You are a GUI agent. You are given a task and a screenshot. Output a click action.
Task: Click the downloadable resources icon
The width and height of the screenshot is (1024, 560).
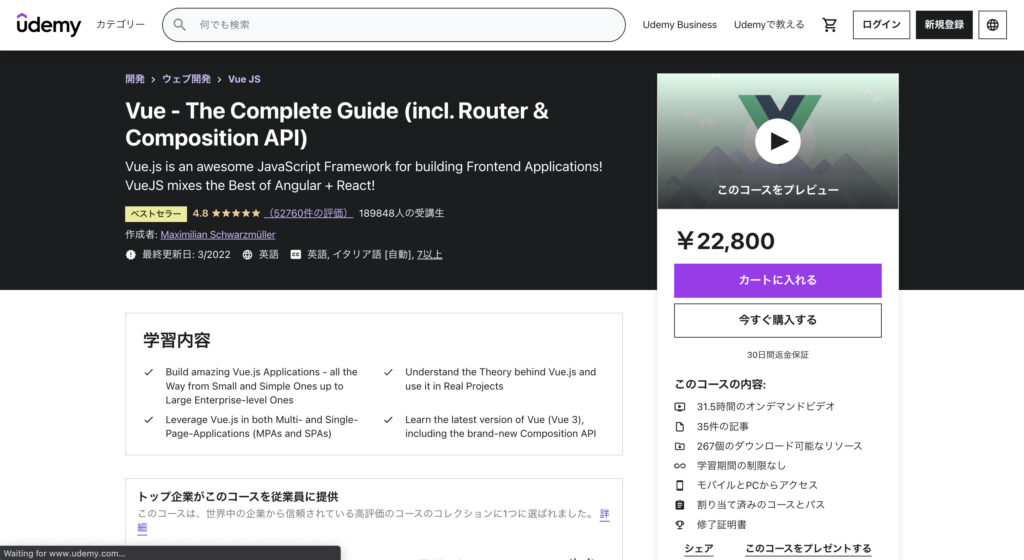click(680, 446)
